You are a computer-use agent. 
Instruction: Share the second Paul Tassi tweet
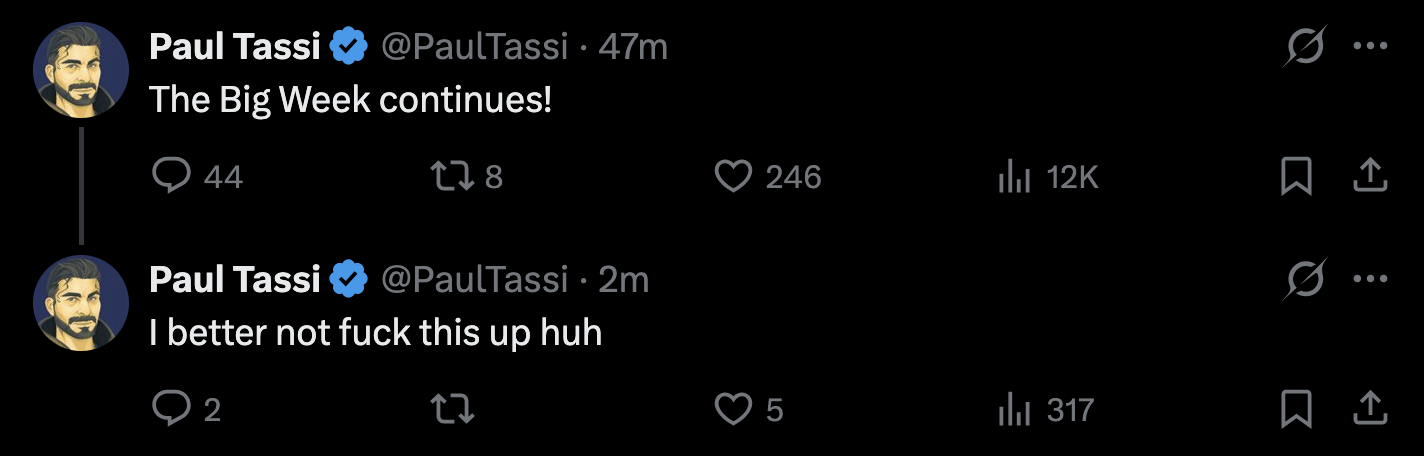[1370, 408]
